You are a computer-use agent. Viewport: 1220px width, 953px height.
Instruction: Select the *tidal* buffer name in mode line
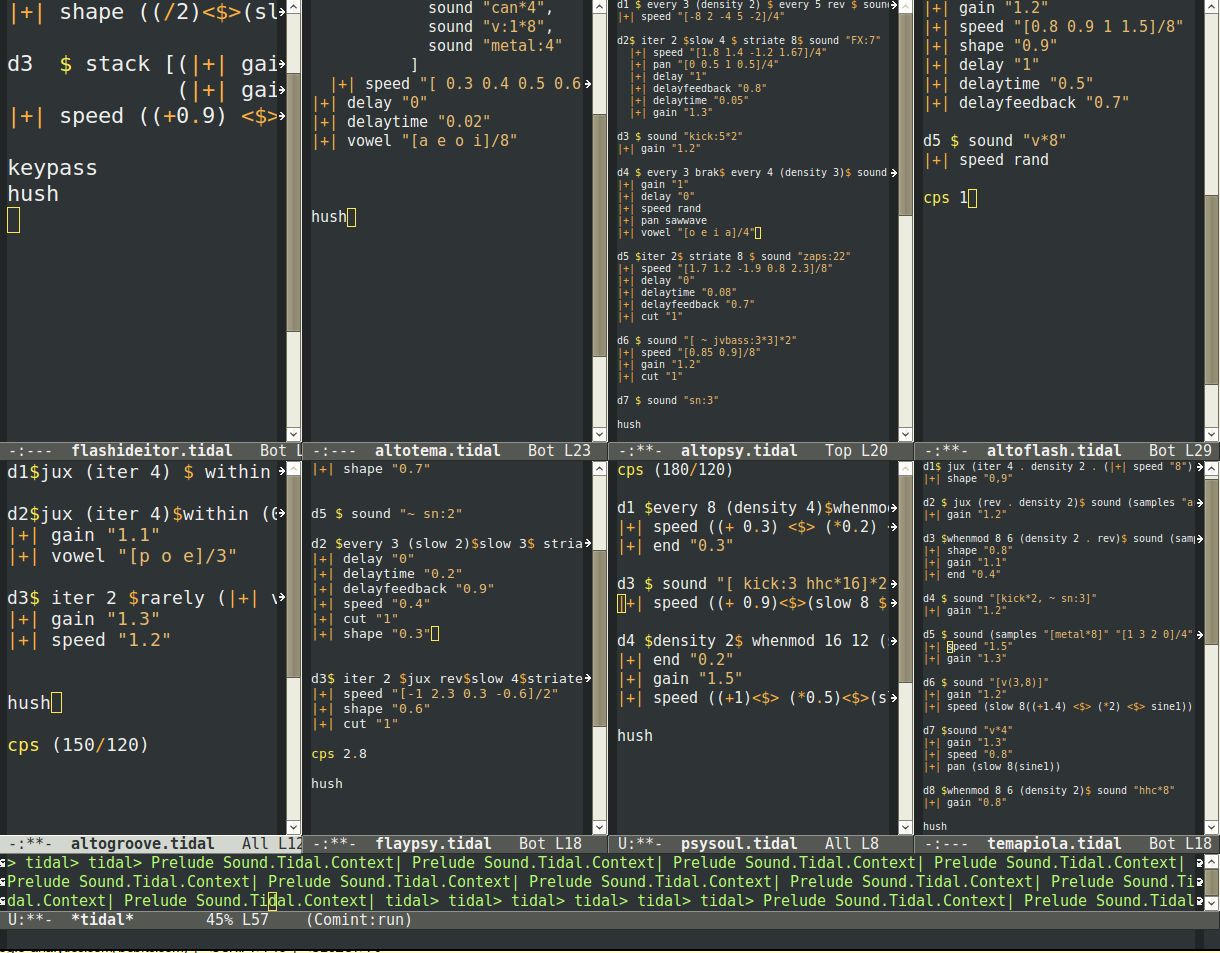click(x=102, y=919)
